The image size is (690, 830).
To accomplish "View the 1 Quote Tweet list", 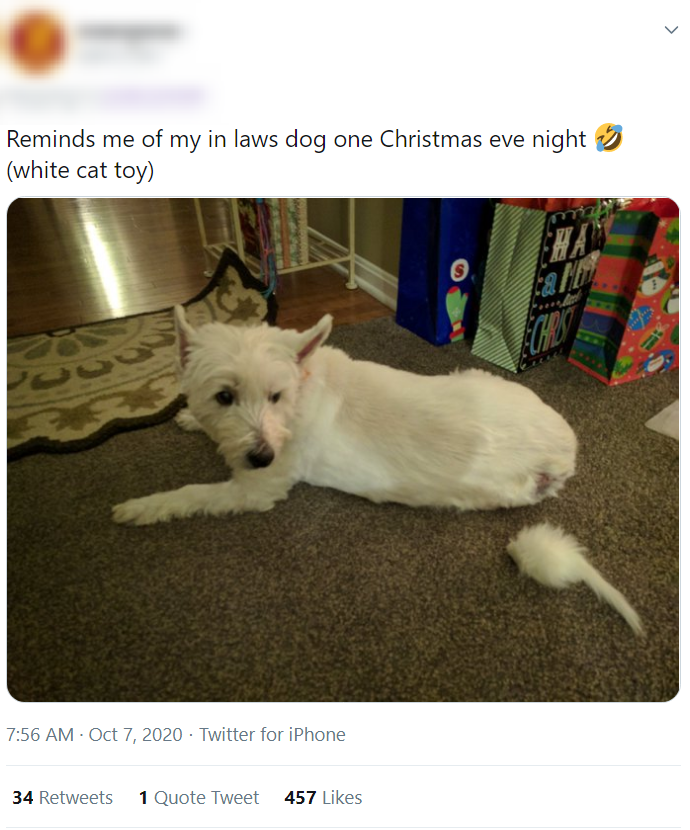I will coord(199,797).
